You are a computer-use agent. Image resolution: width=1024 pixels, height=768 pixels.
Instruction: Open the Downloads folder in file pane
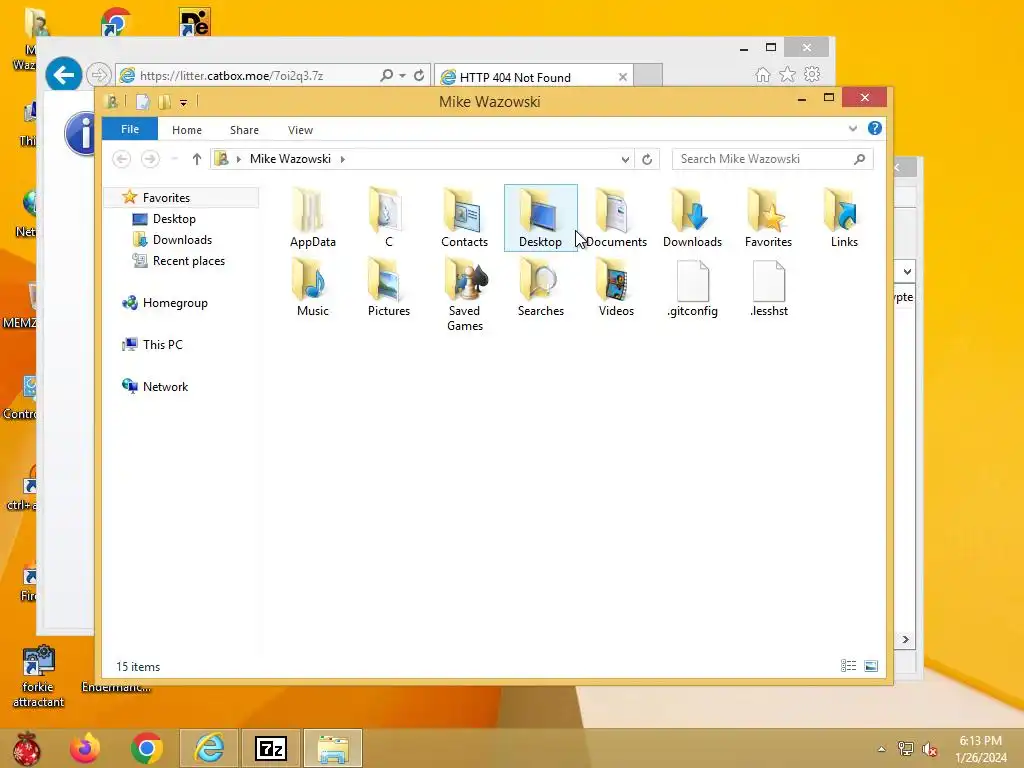[x=692, y=217]
